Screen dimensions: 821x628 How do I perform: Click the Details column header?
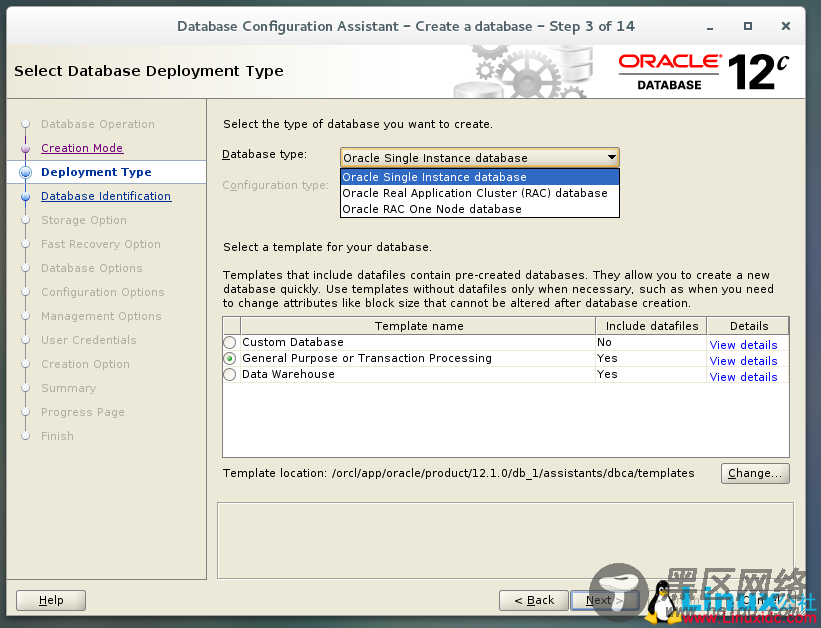(x=748, y=326)
